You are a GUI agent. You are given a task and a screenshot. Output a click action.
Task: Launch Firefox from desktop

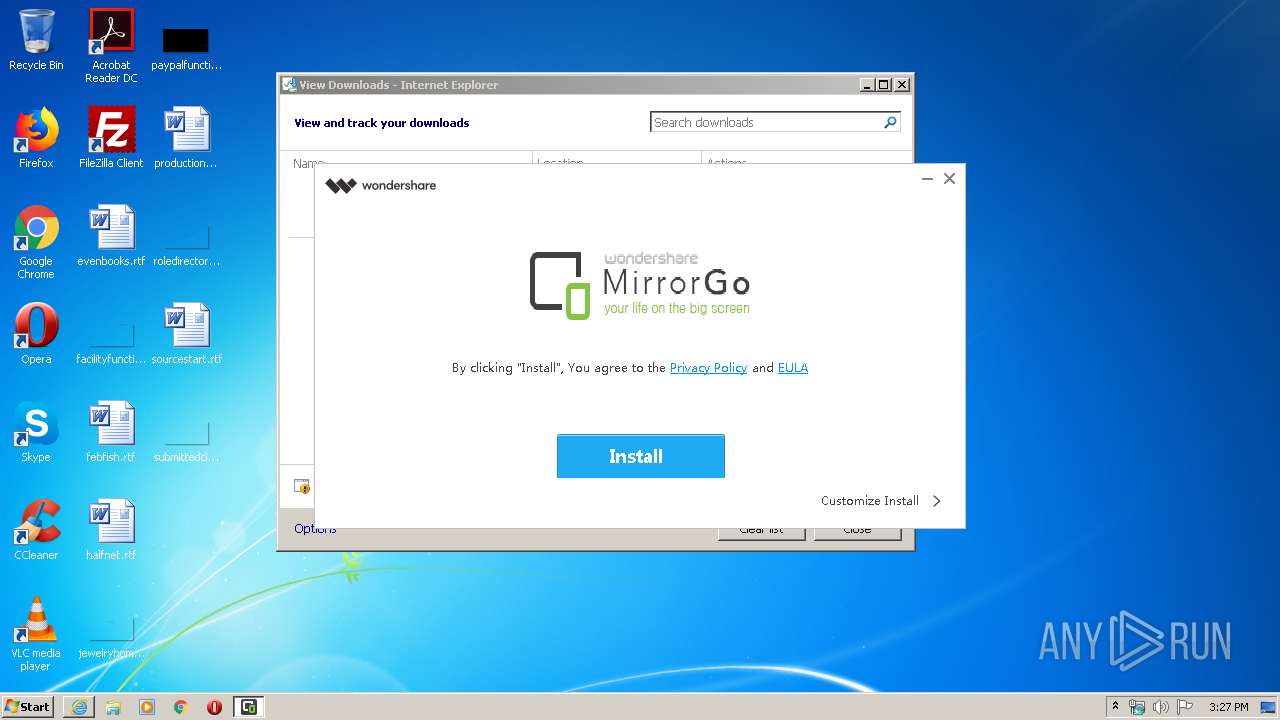[36, 138]
